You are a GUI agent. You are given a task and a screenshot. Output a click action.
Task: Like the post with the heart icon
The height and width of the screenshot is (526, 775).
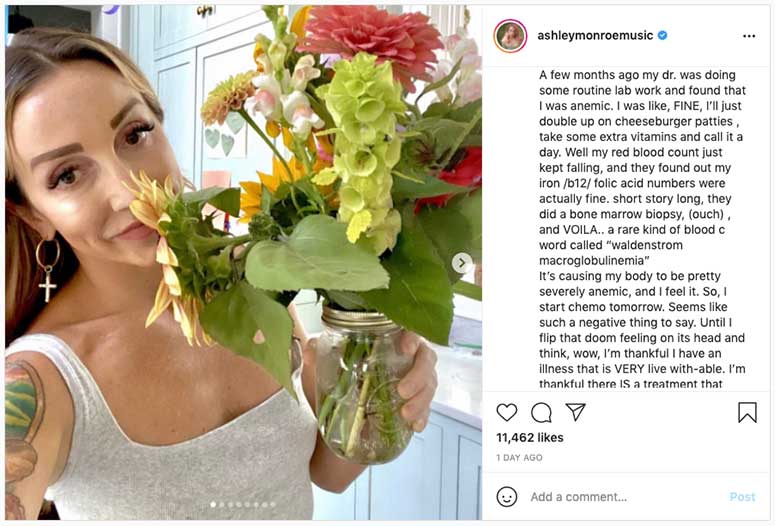[507, 412]
